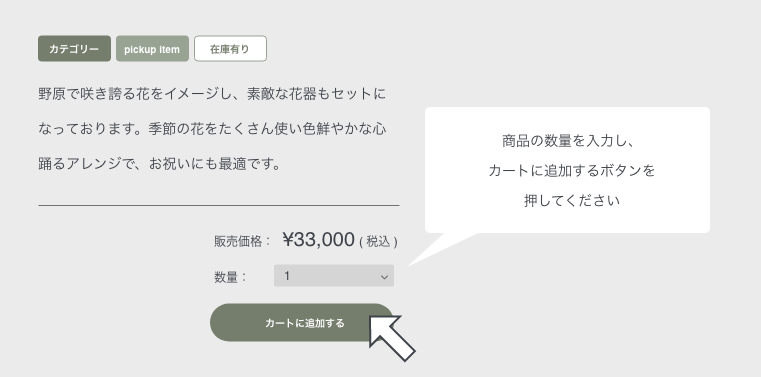Image resolution: width=761 pixels, height=377 pixels.
Task: Click the white instruction speech bubble
Action: click(567, 170)
